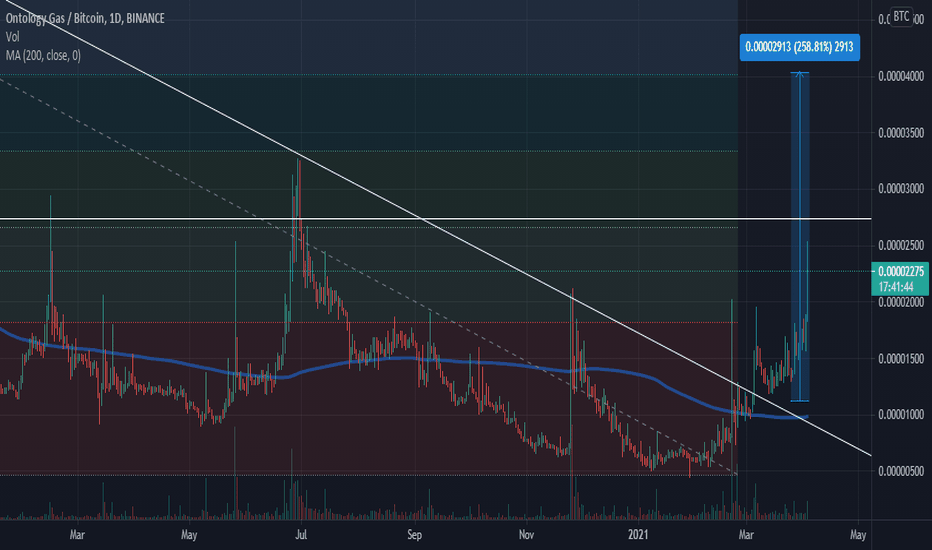Click the countdown timer 17:41:44
The height and width of the screenshot is (550, 932).
896,287
